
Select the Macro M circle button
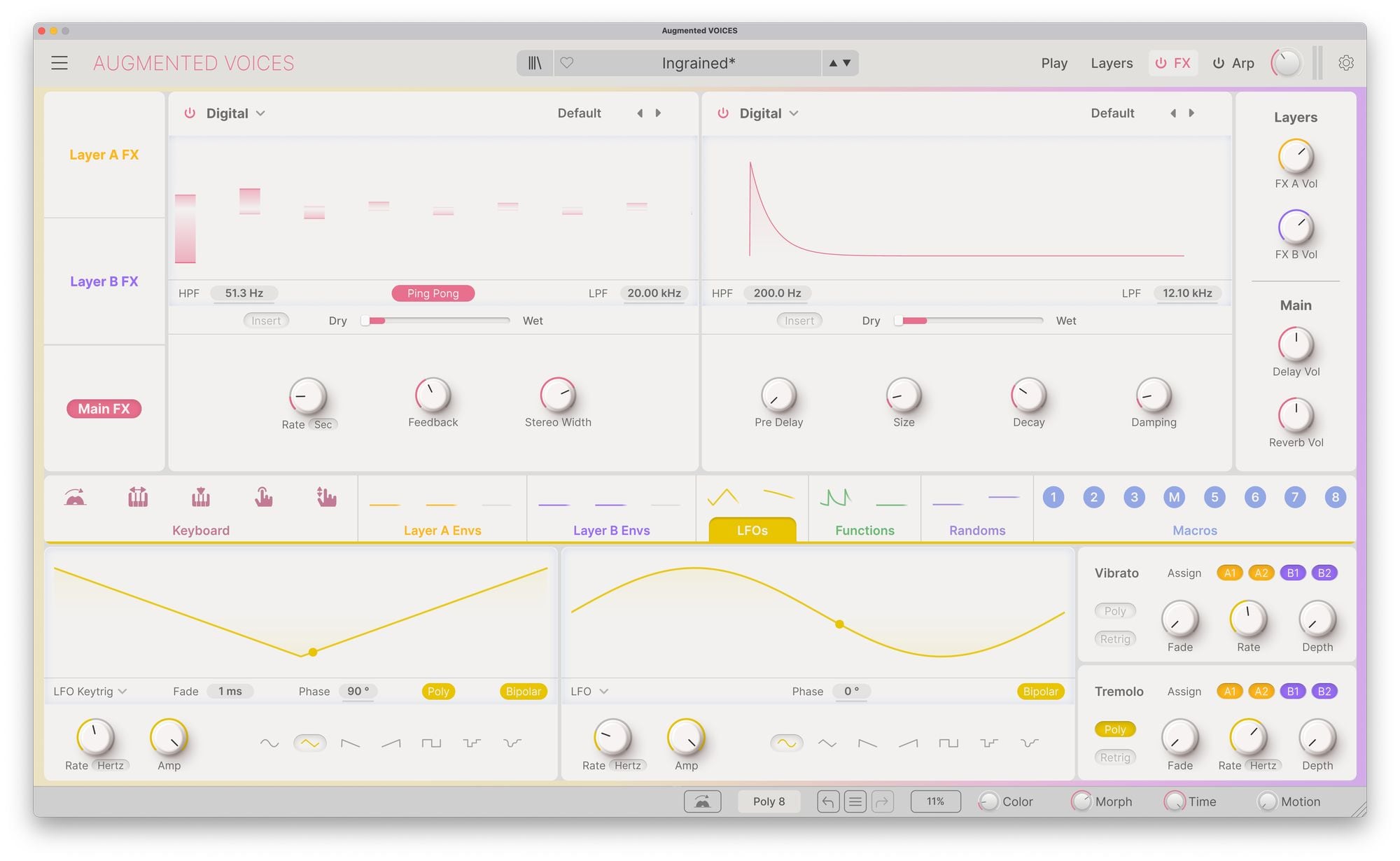point(1175,497)
